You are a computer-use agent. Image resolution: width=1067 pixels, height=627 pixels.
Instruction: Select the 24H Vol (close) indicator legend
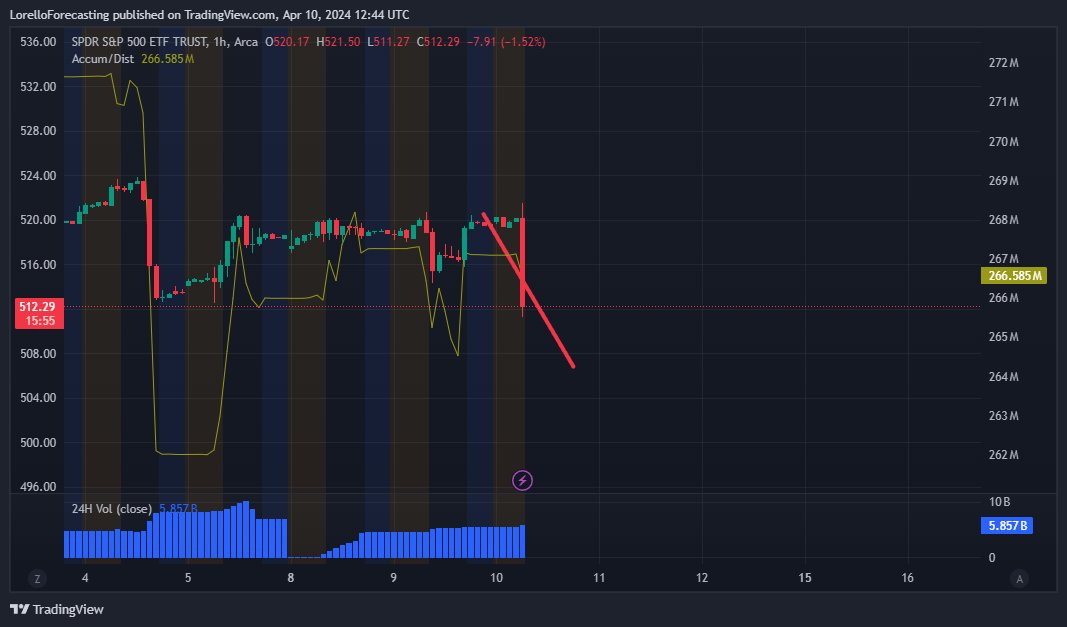(112, 509)
